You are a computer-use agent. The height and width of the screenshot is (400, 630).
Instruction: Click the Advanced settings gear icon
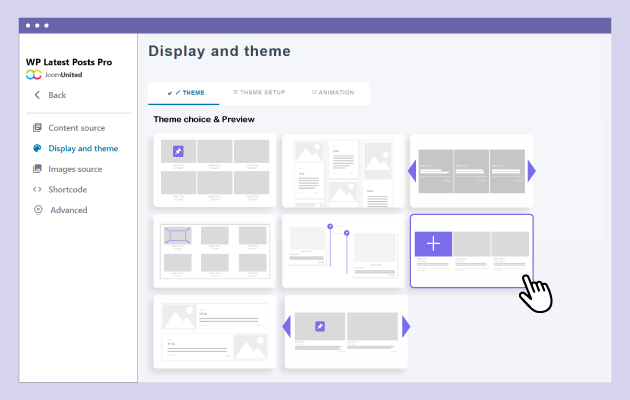pyautogui.click(x=38, y=210)
